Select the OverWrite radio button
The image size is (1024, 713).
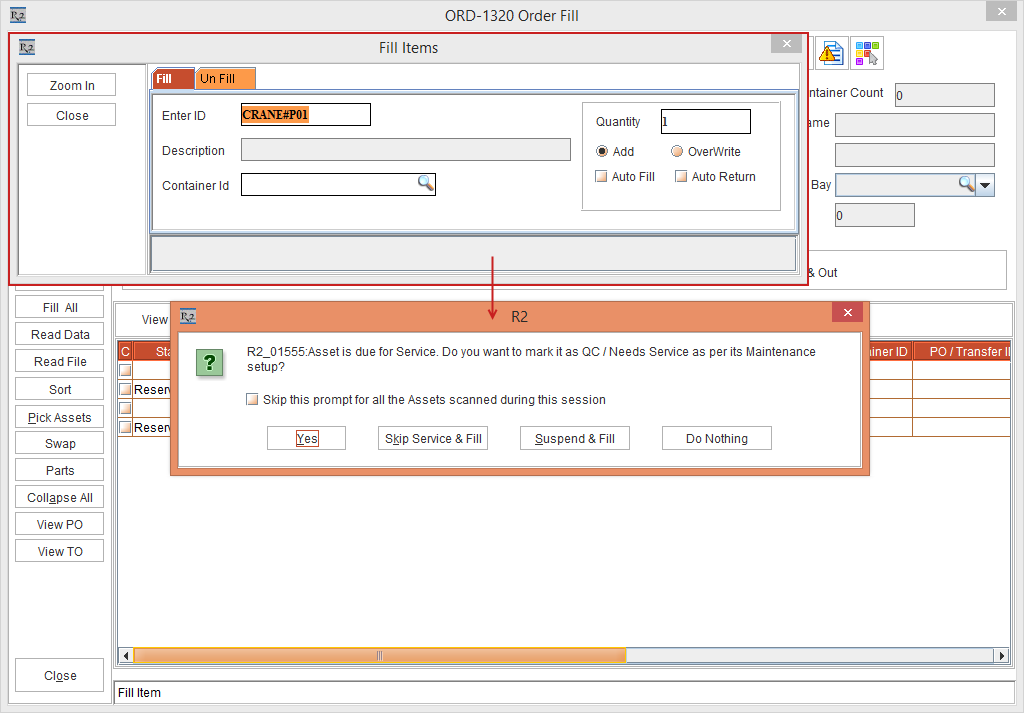click(x=677, y=152)
